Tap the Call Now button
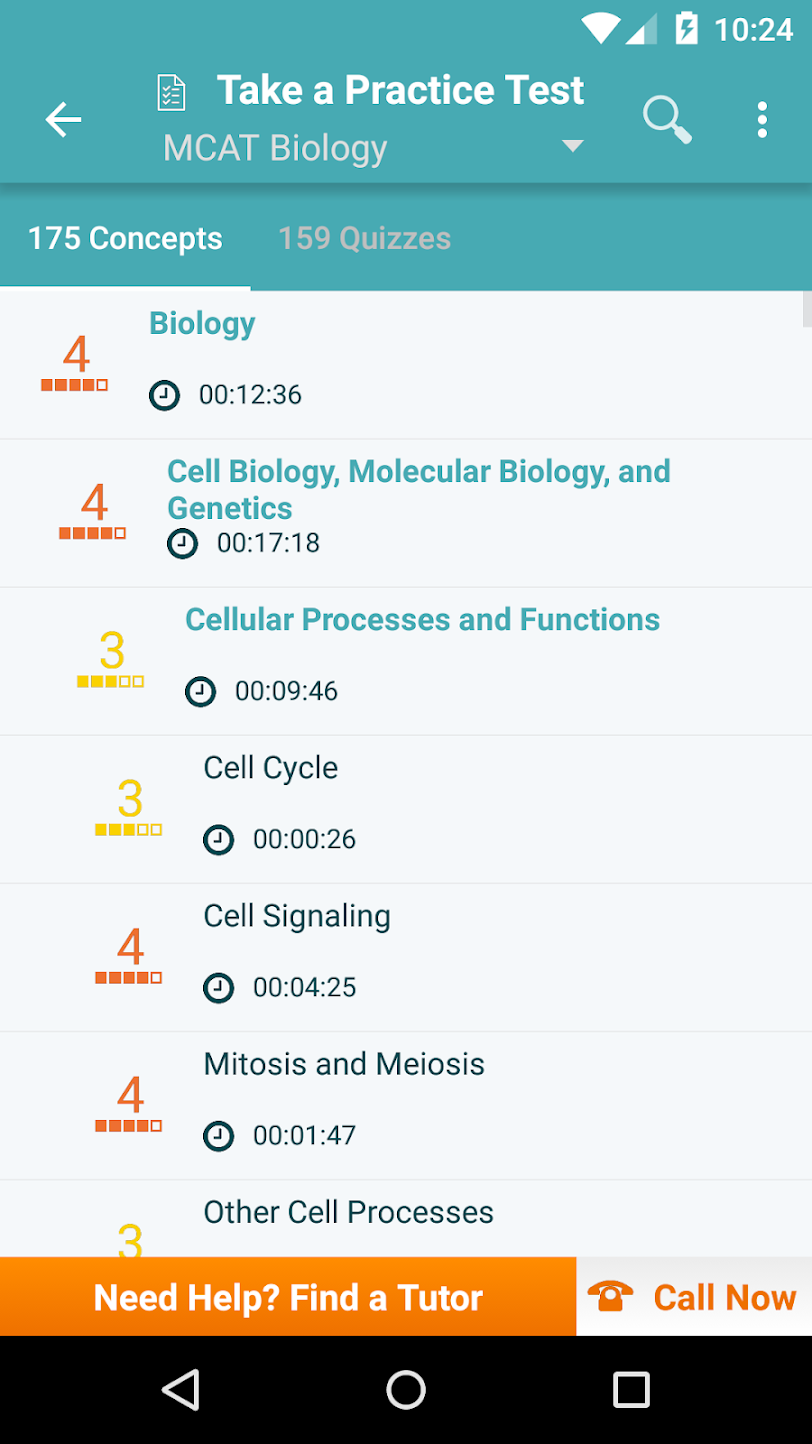This screenshot has width=812, height=1444. point(694,1297)
